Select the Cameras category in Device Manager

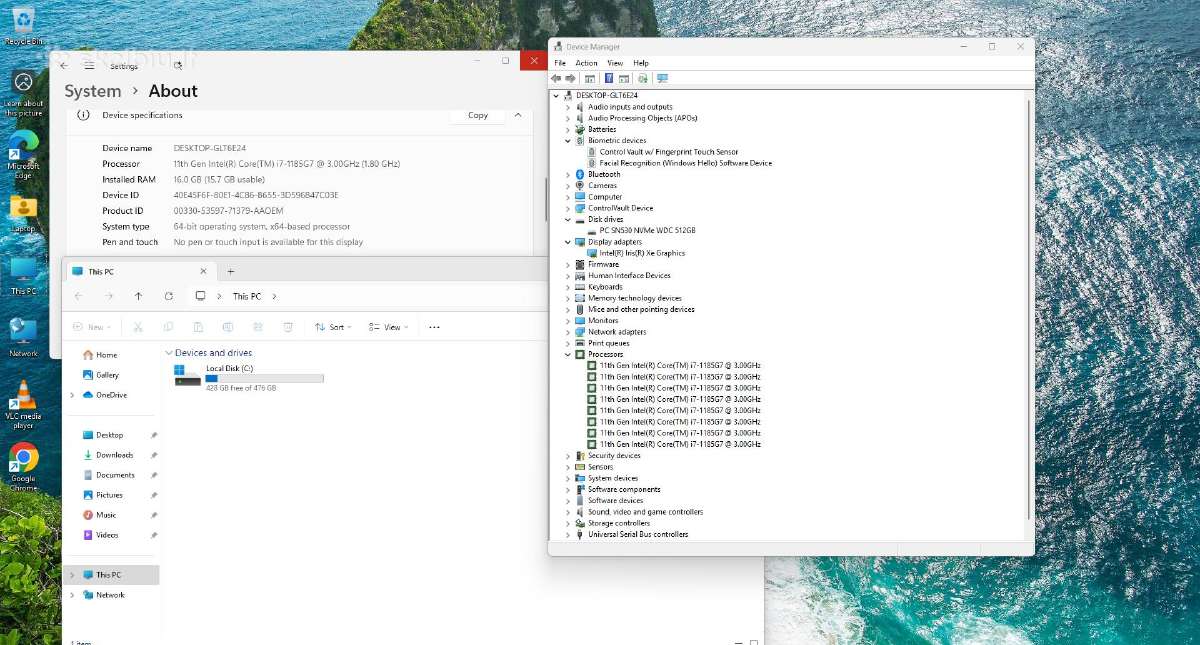602,185
